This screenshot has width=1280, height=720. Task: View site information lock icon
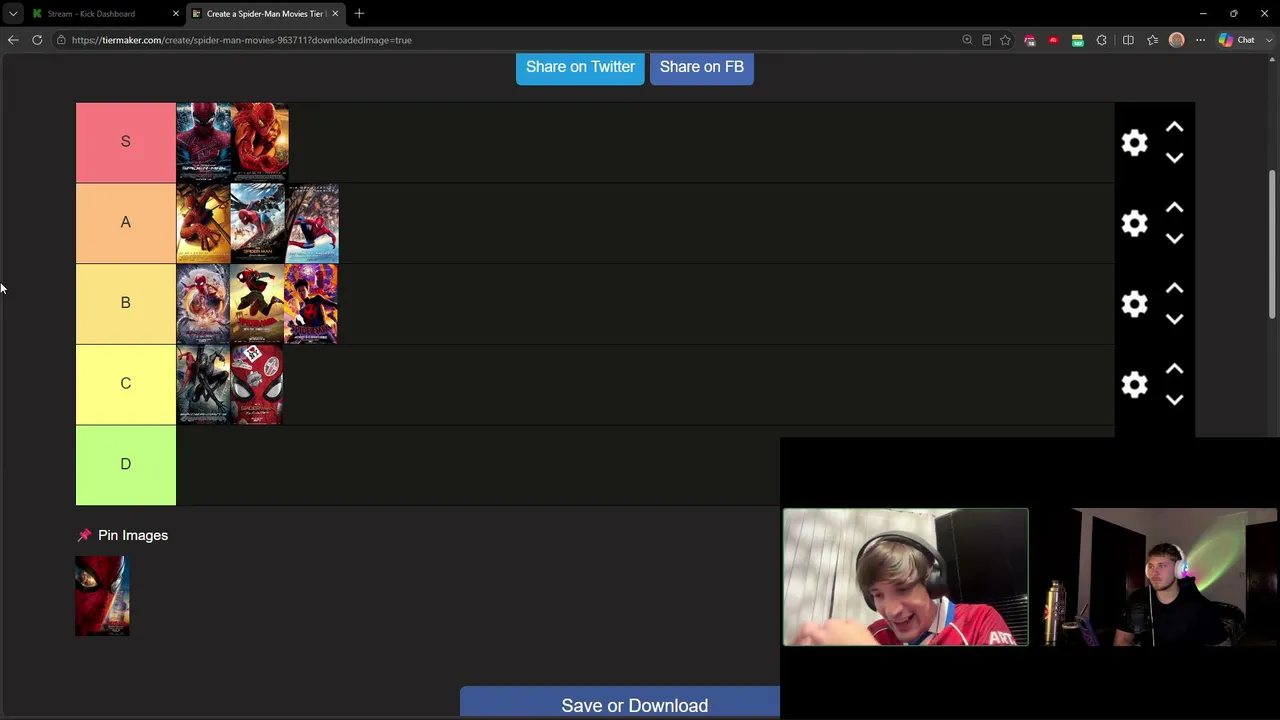tap(61, 40)
